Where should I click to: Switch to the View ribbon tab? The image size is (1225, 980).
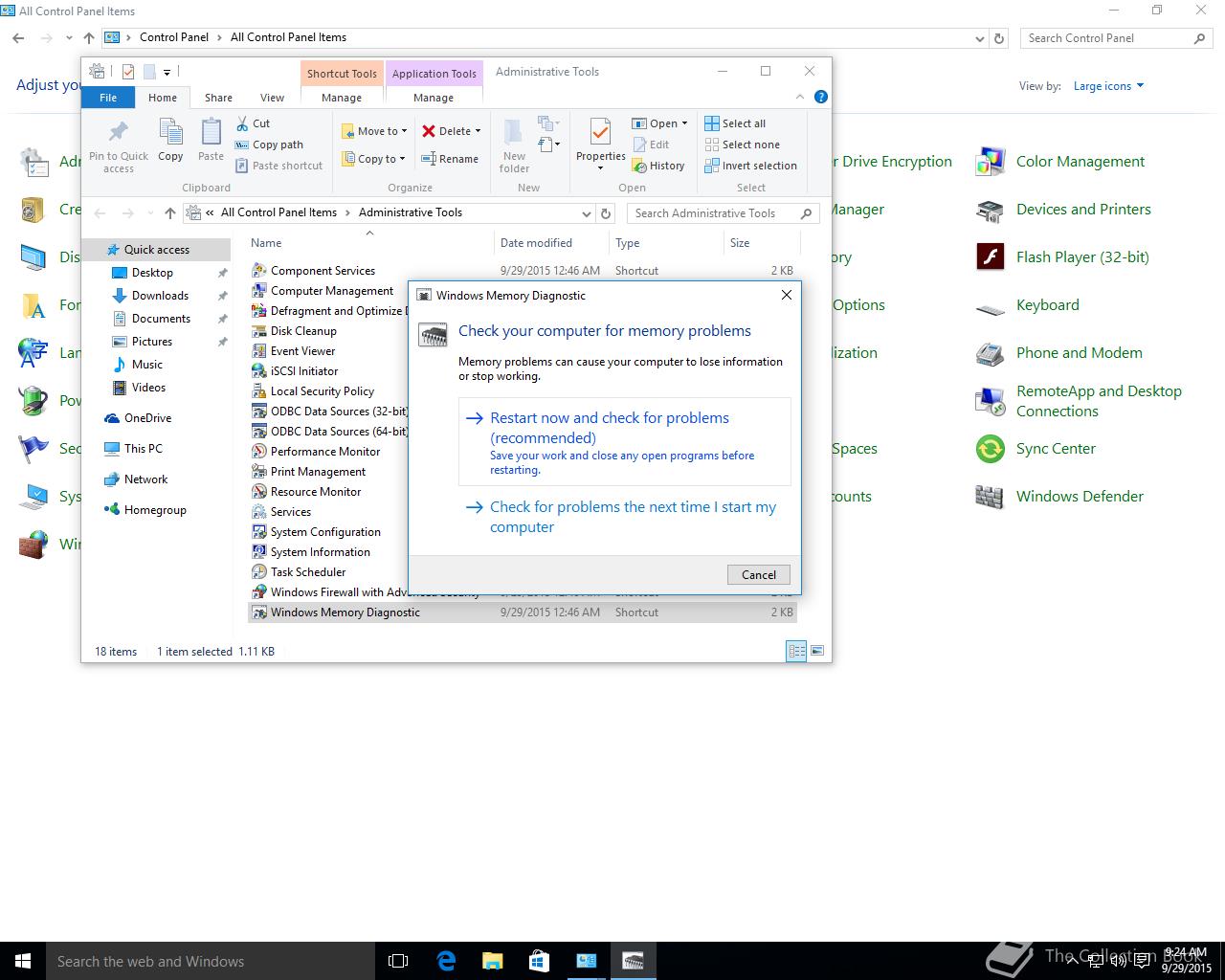point(272,98)
